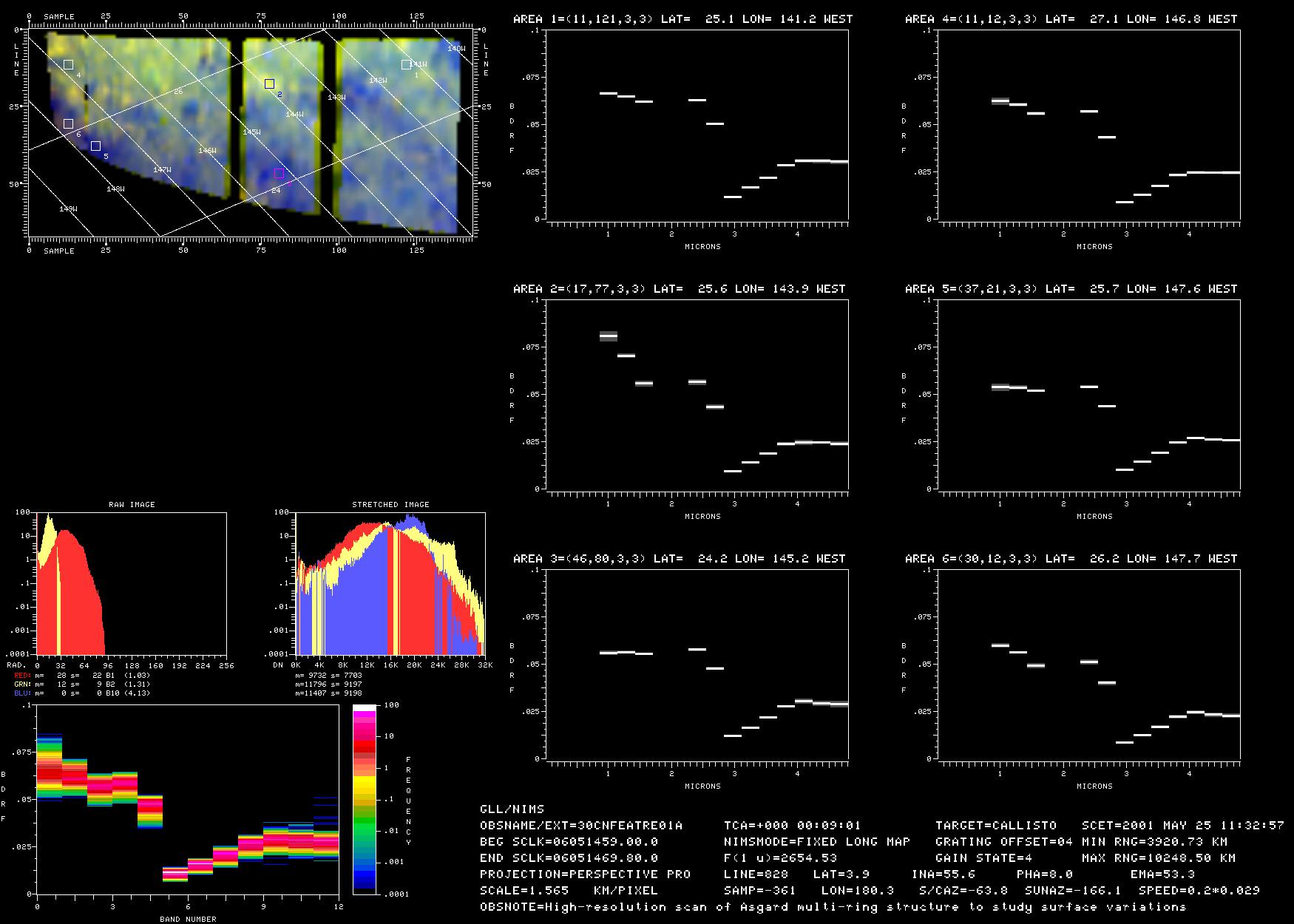
Task: Select the AREA 3 plot title text
Action: click(x=680, y=559)
